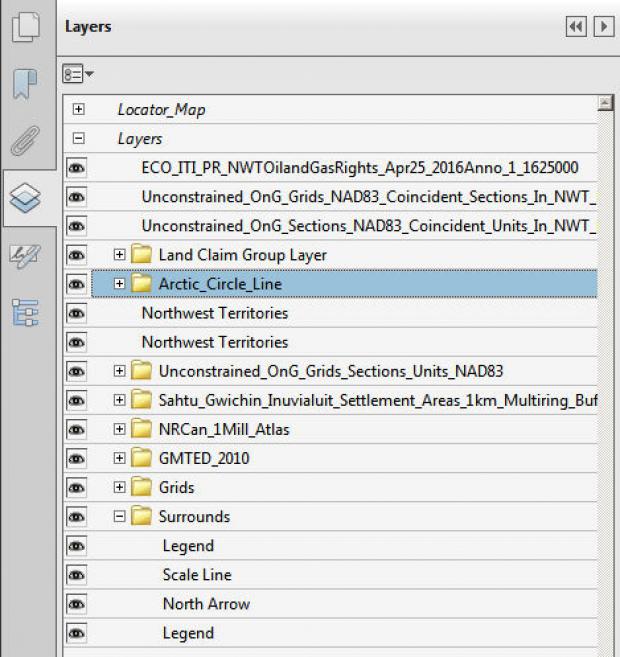Click the Grids folder icon
This screenshot has height=657, width=620.
coord(141,487)
